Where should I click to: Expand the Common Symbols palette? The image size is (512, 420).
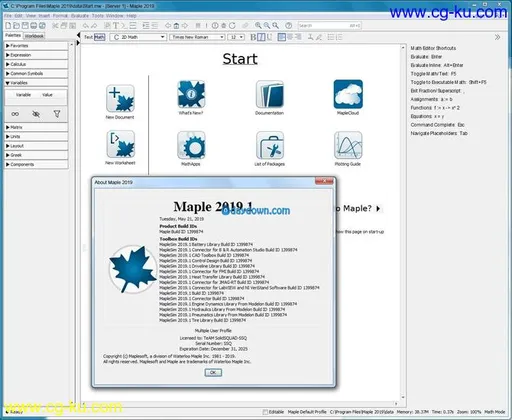coord(36,74)
